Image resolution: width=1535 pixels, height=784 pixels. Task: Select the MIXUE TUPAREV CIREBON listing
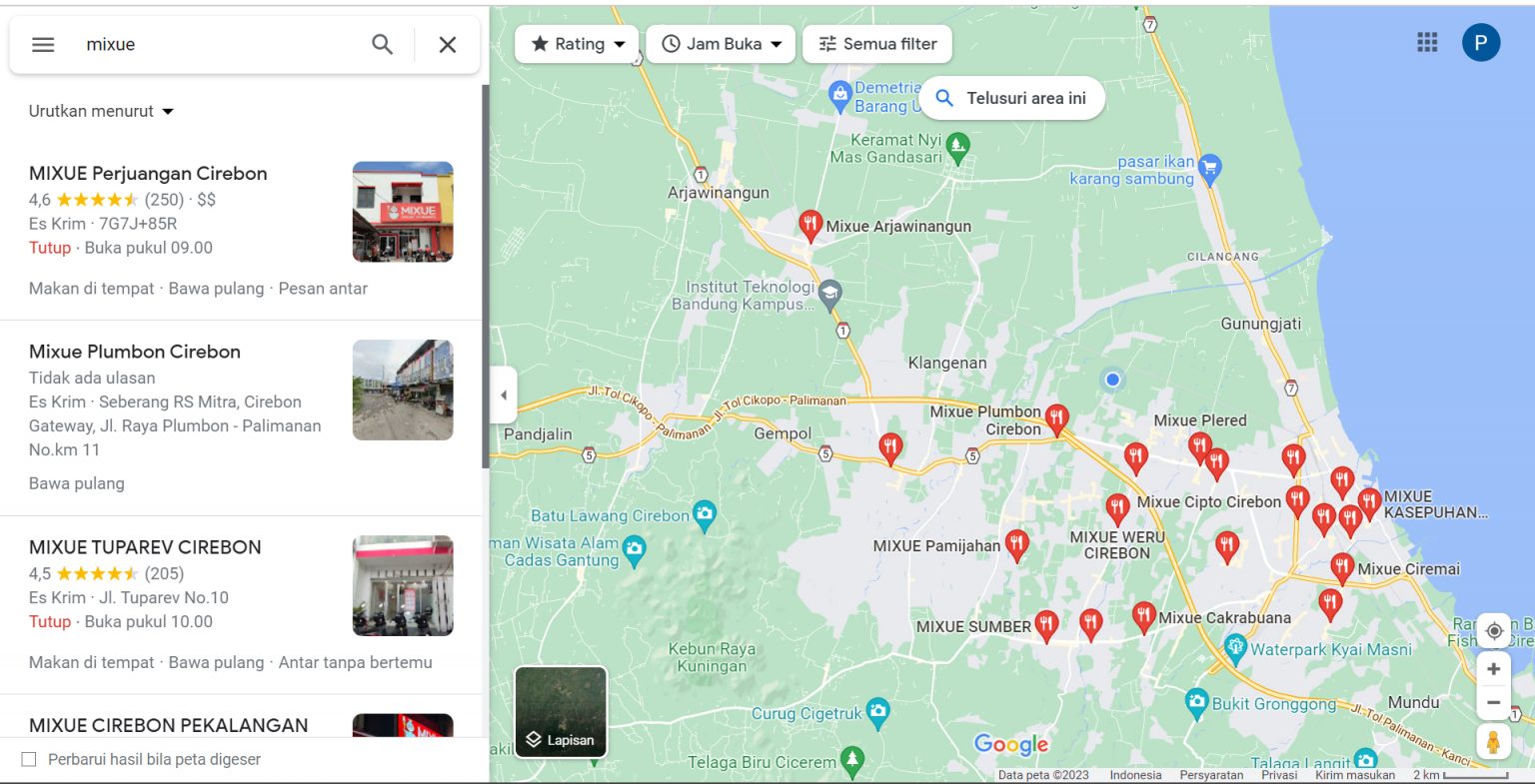click(144, 547)
